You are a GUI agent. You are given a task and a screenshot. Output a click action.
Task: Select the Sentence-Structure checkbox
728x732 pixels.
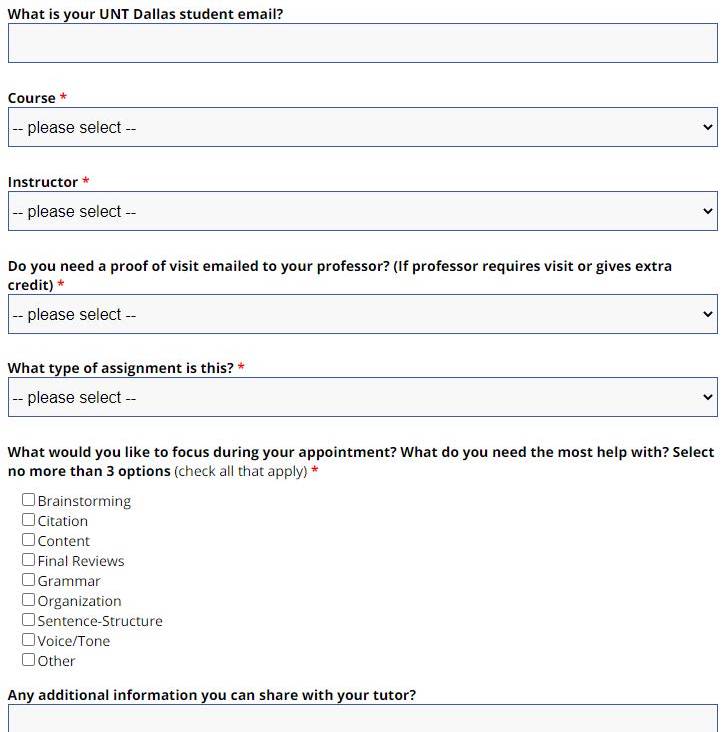point(29,620)
